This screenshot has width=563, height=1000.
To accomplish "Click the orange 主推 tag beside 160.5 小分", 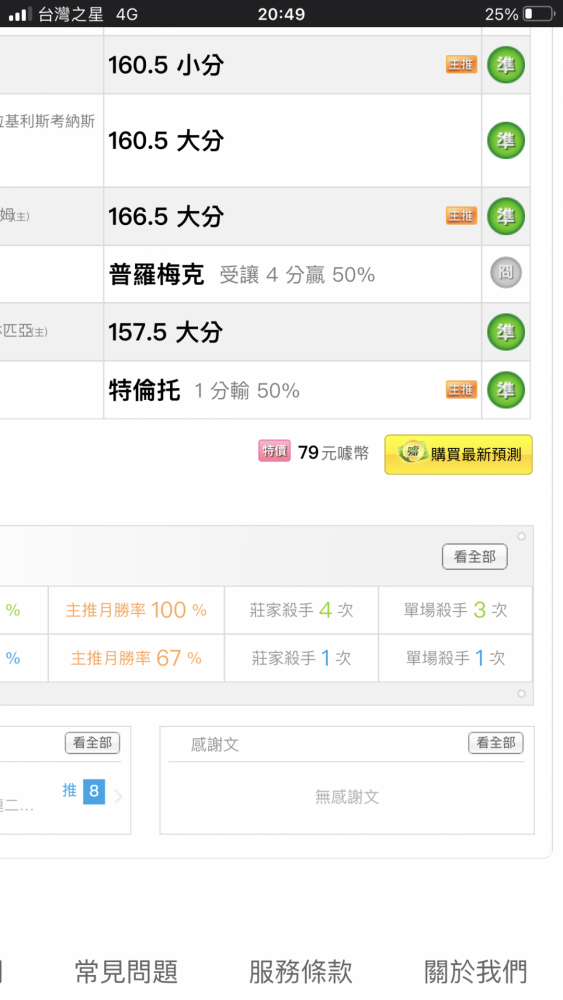I will pyautogui.click(x=461, y=64).
